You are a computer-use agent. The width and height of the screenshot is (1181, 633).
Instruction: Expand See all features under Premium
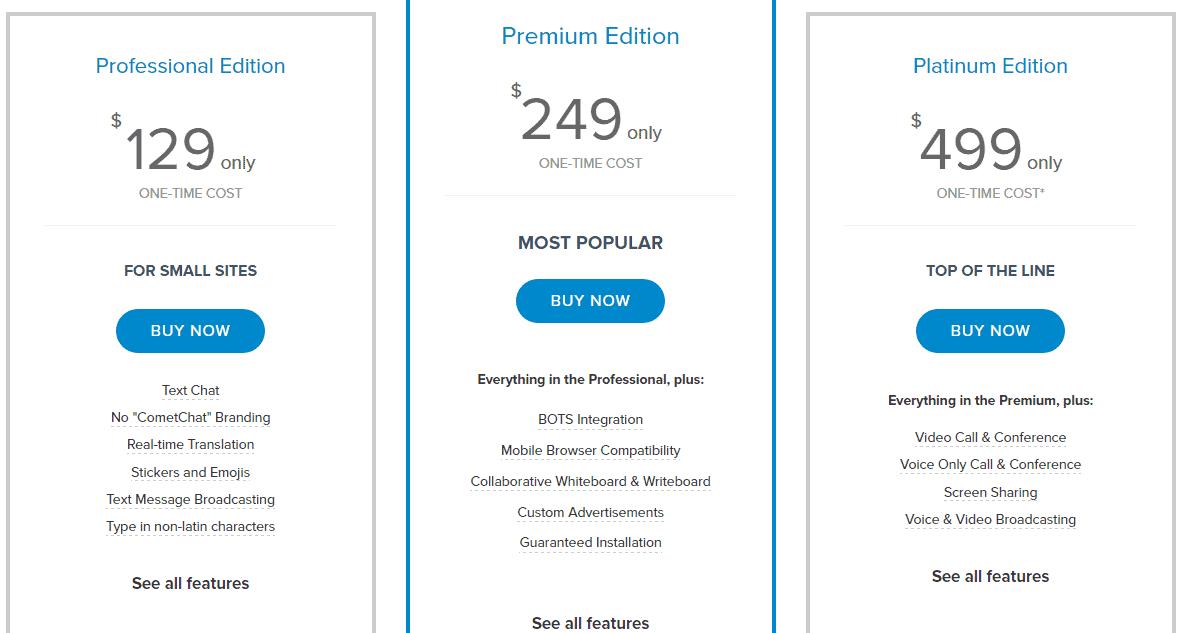tap(590, 623)
